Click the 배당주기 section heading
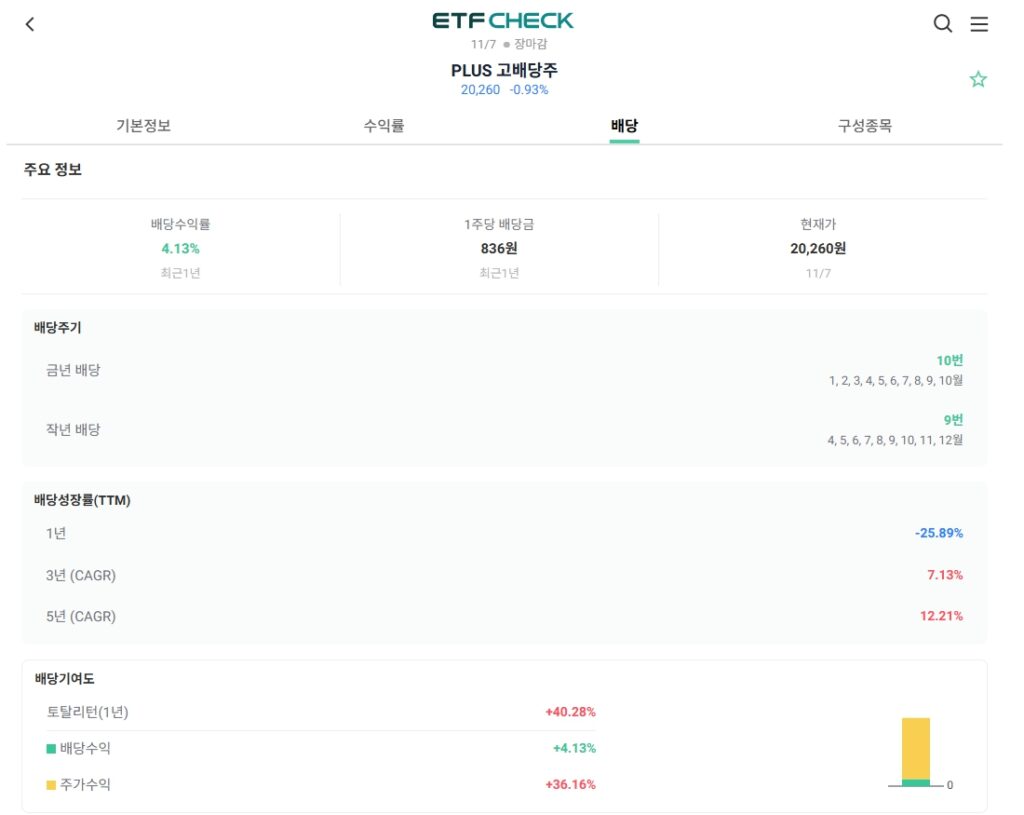This screenshot has height=815, width=1024. (57, 327)
